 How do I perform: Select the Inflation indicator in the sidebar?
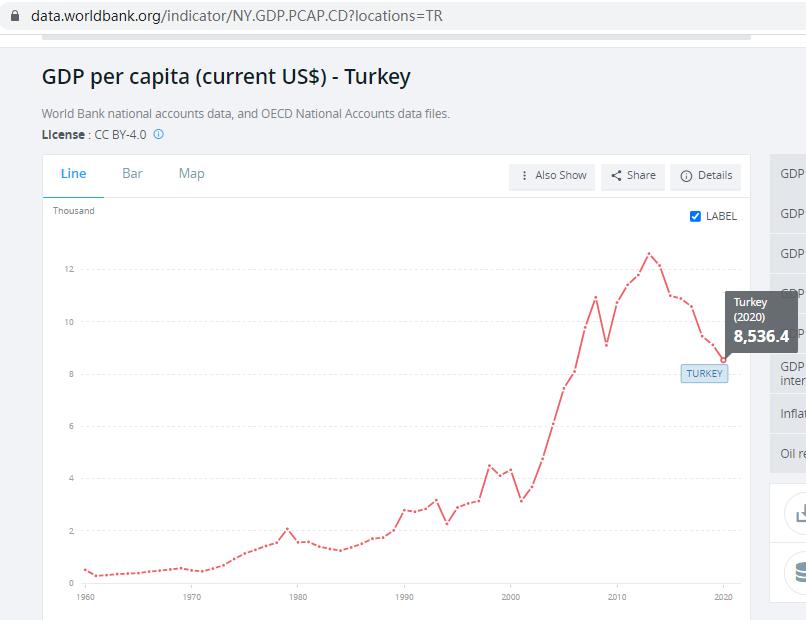(792, 414)
